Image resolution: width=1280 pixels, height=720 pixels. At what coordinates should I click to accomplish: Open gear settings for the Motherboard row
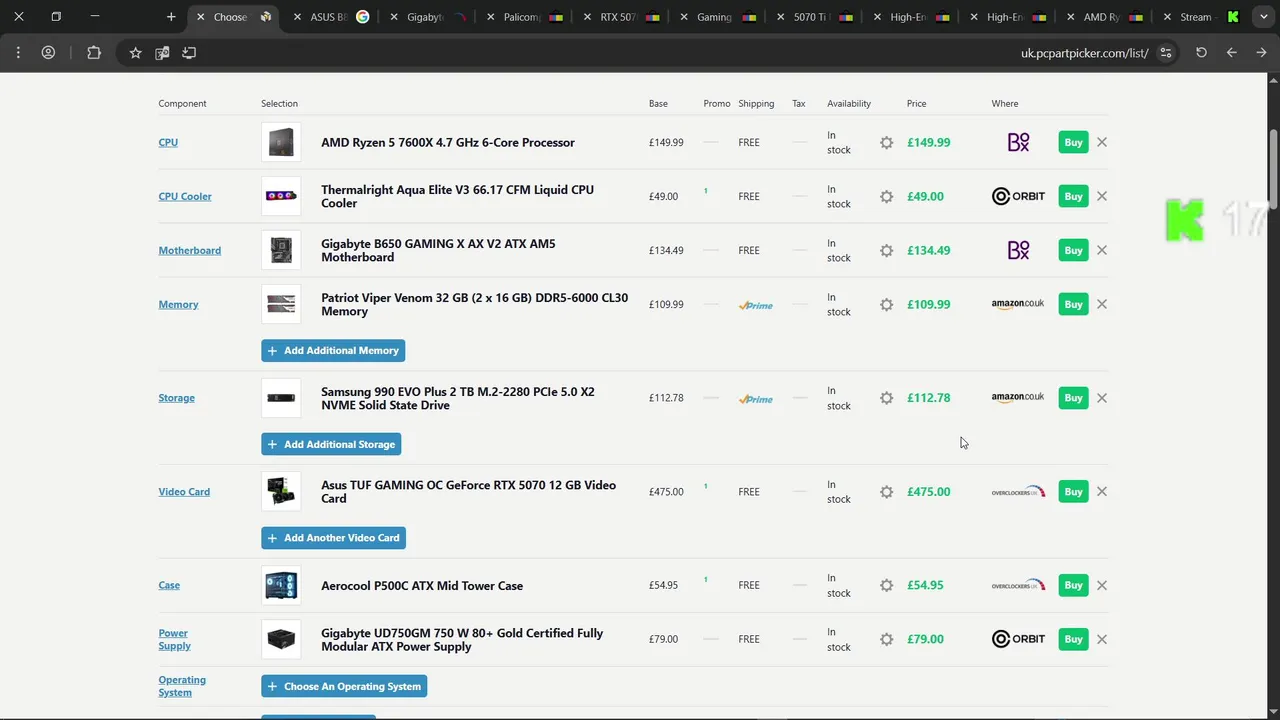coord(886,251)
